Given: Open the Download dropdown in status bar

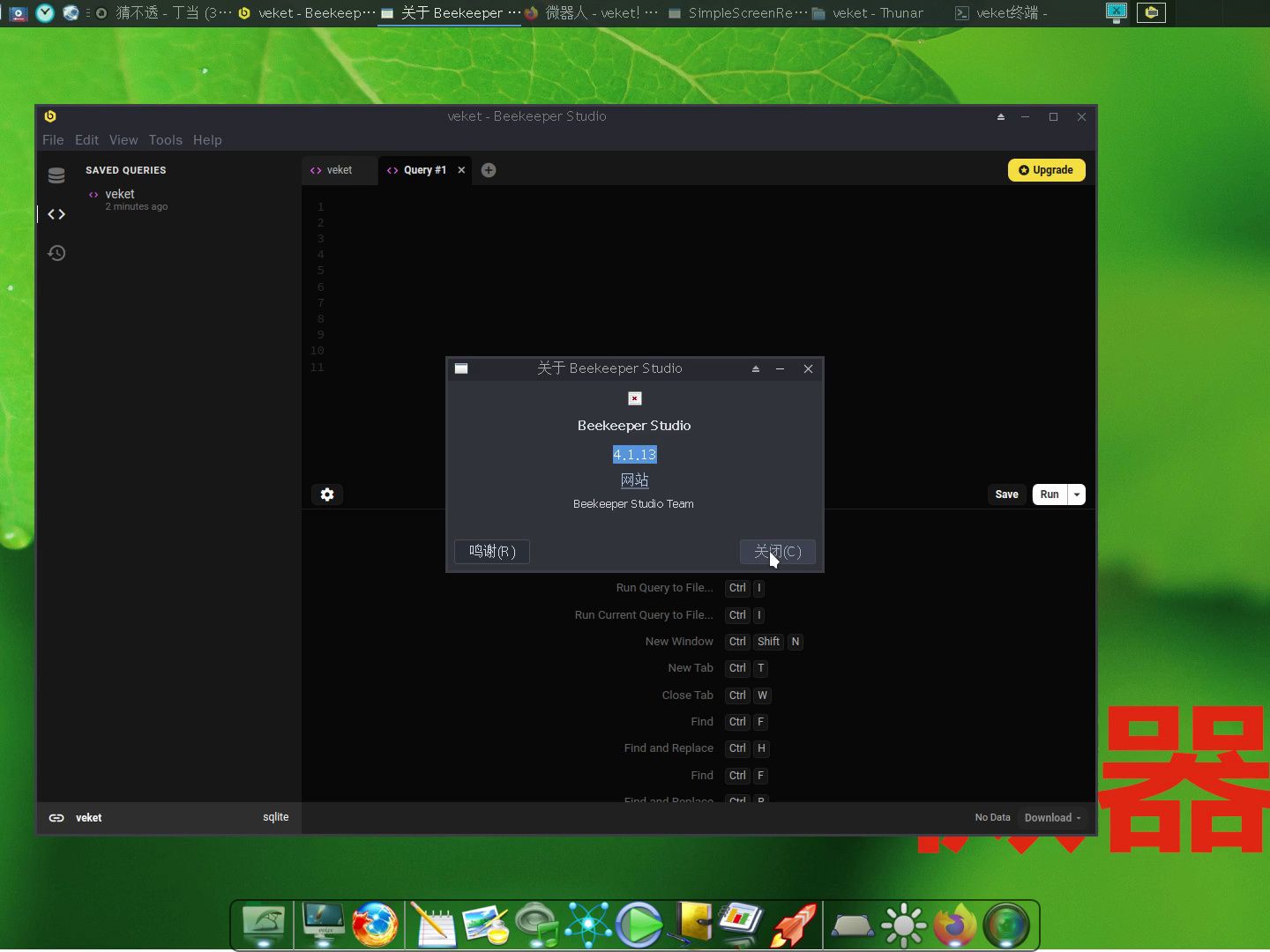Looking at the screenshot, I should (1052, 818).
